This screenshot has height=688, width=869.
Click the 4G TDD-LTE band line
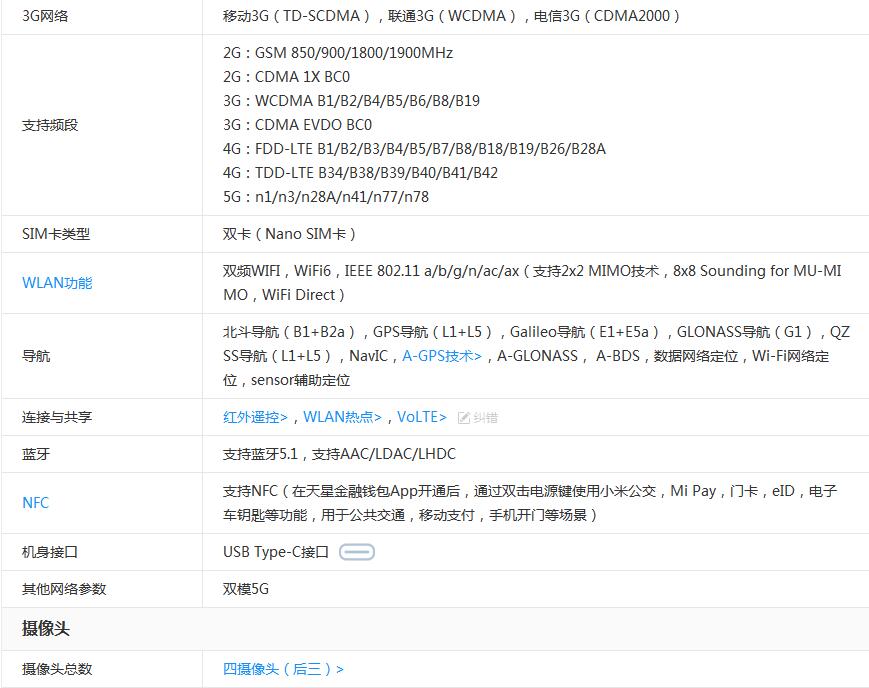[360, 173]
